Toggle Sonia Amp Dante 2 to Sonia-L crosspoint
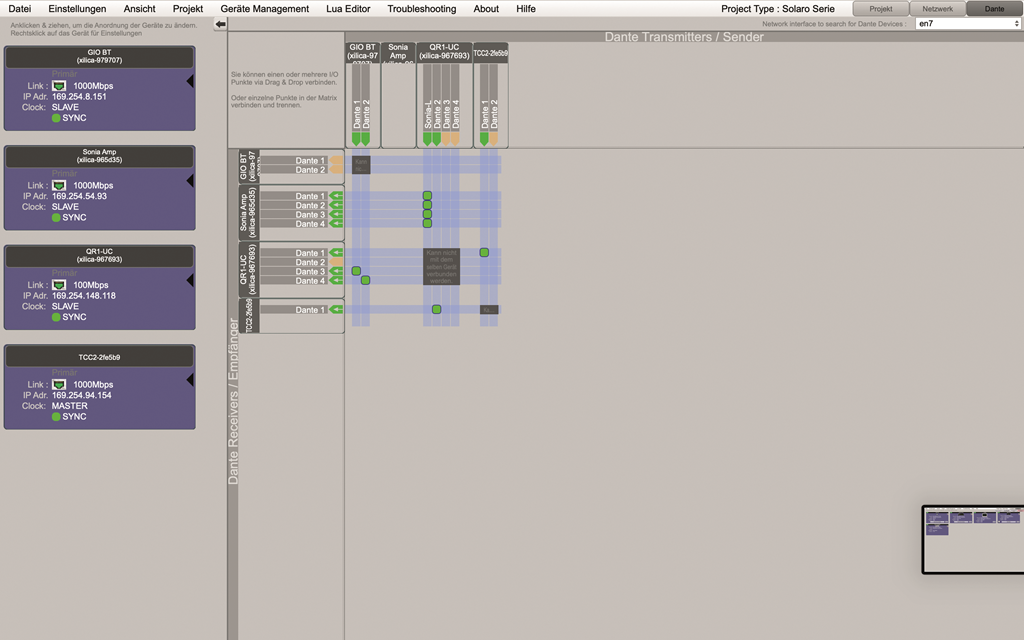This screenshot has height=640, width=1024. pyautogui.click(x=427, y=205)
